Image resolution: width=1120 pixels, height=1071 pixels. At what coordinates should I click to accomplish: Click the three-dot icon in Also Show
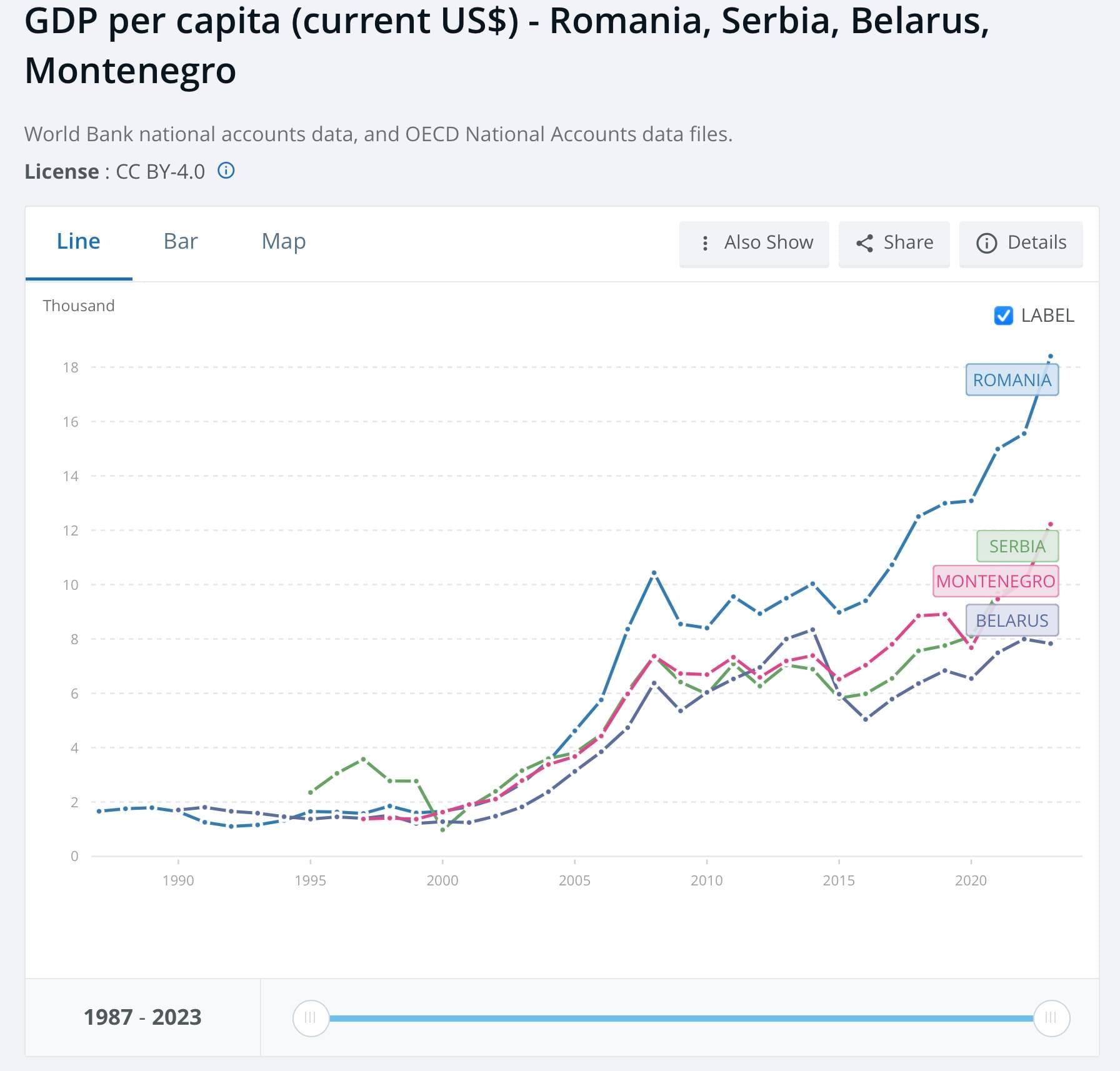coord(705,243)
